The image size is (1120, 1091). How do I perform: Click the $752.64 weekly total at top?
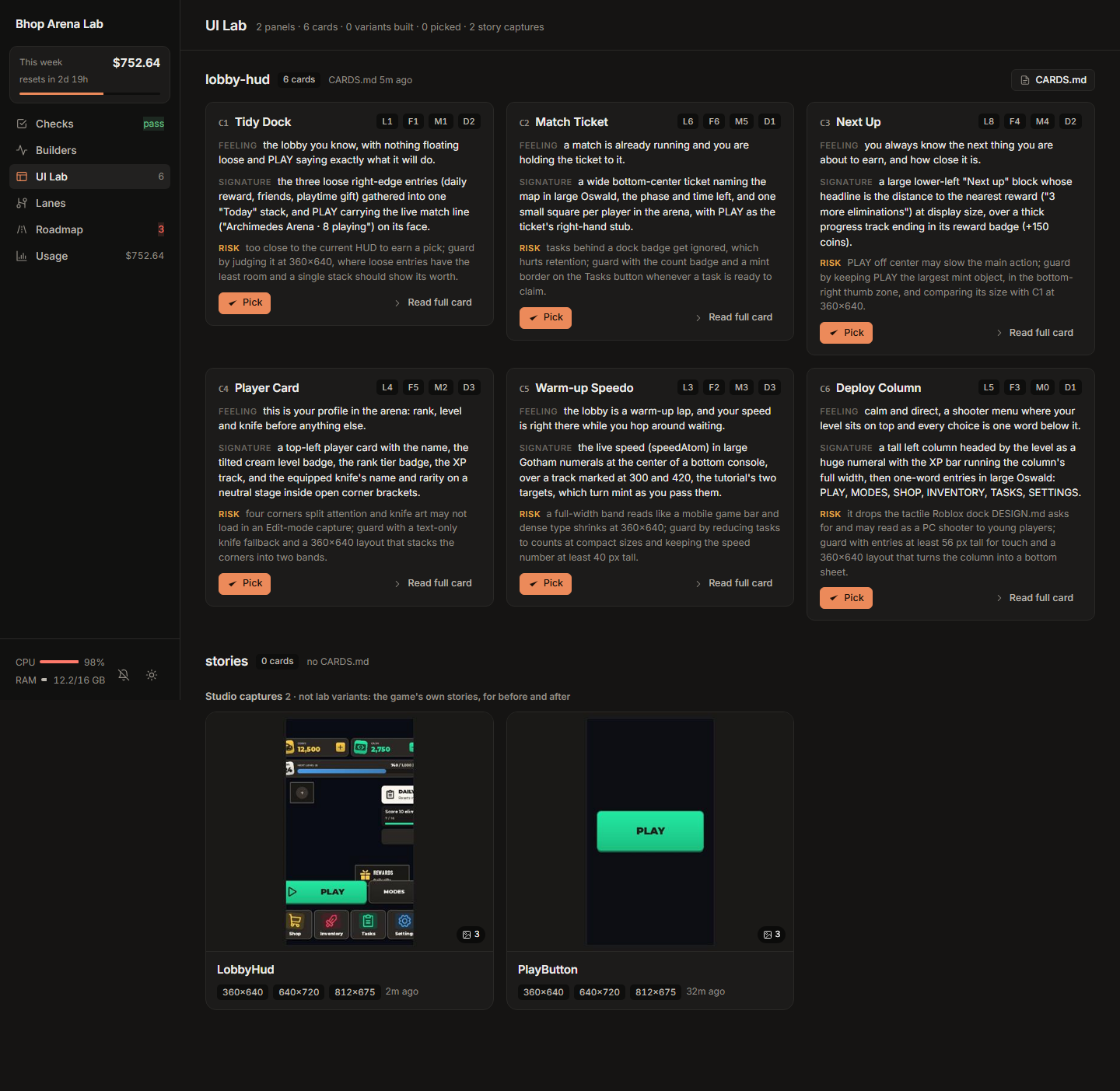[x=136, y=63]
